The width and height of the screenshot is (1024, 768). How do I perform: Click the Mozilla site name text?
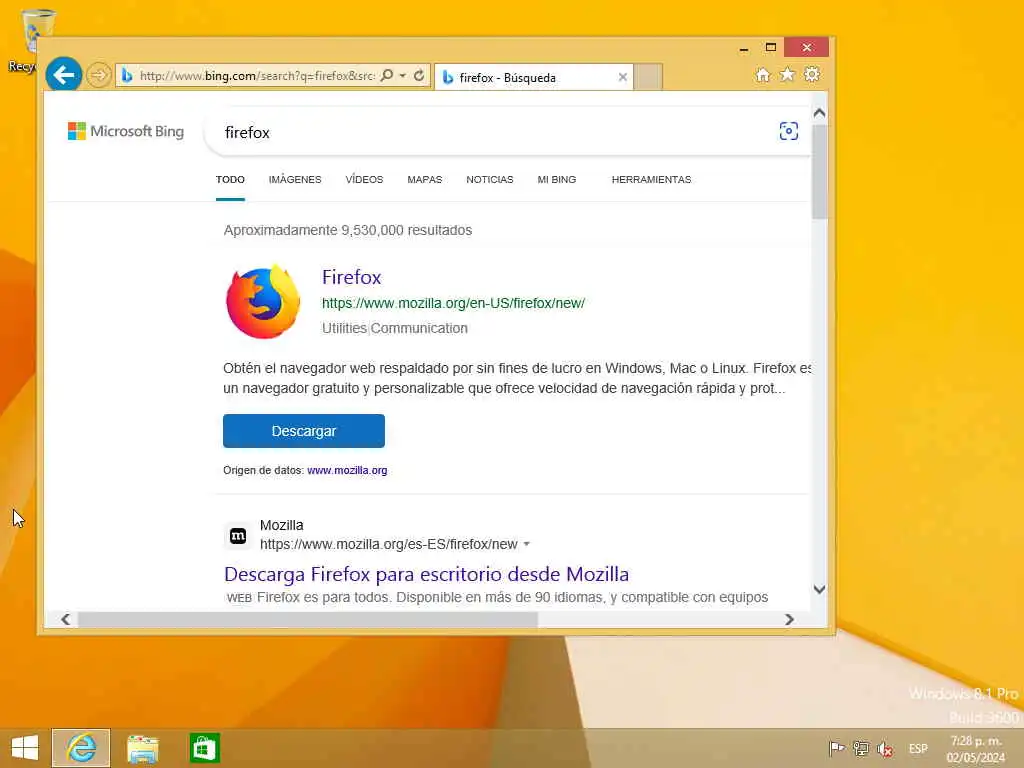[x=281, y=525]
